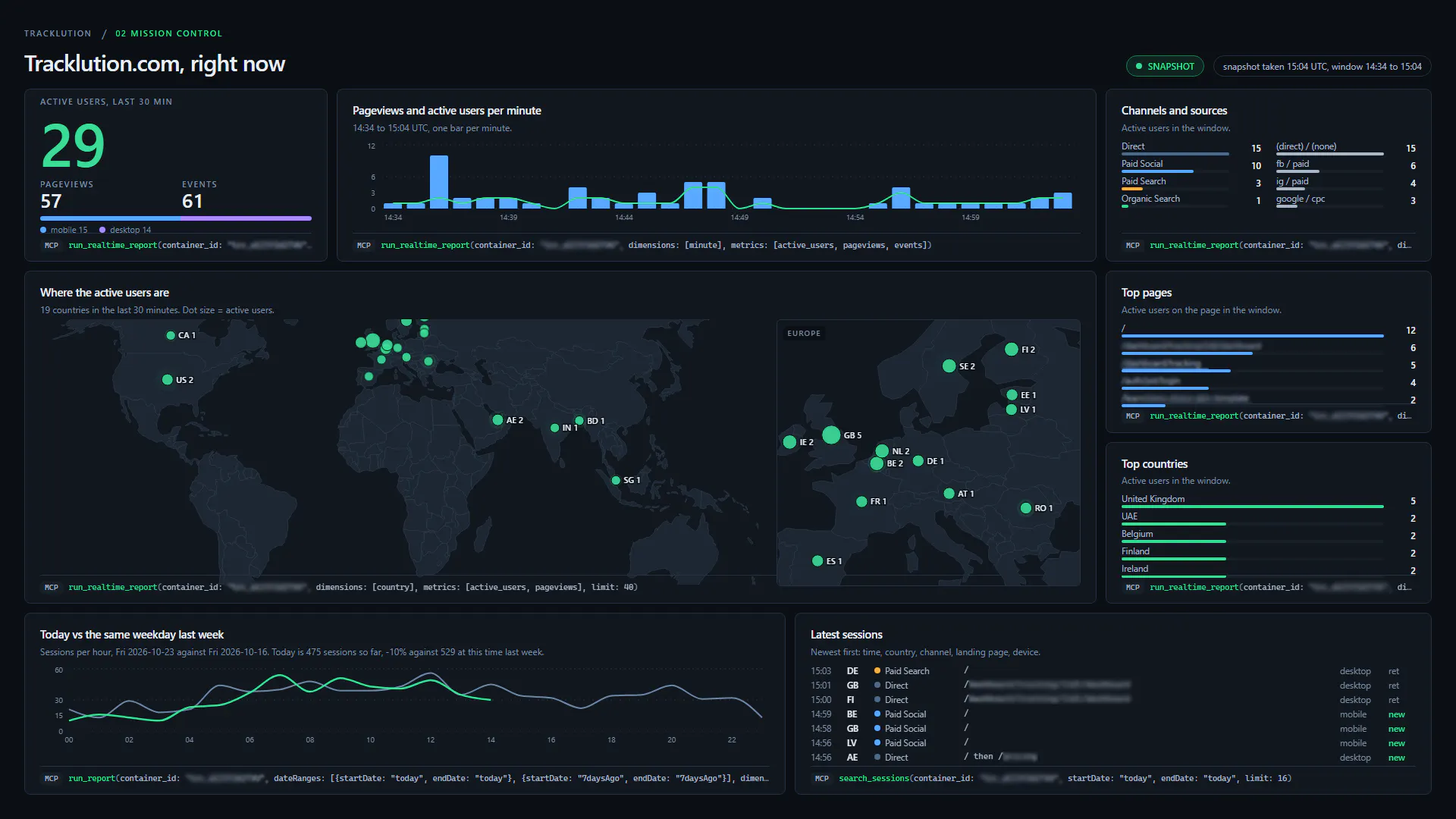
Task: Click the google / cpc source row
Action: (x=1346, y=200)
